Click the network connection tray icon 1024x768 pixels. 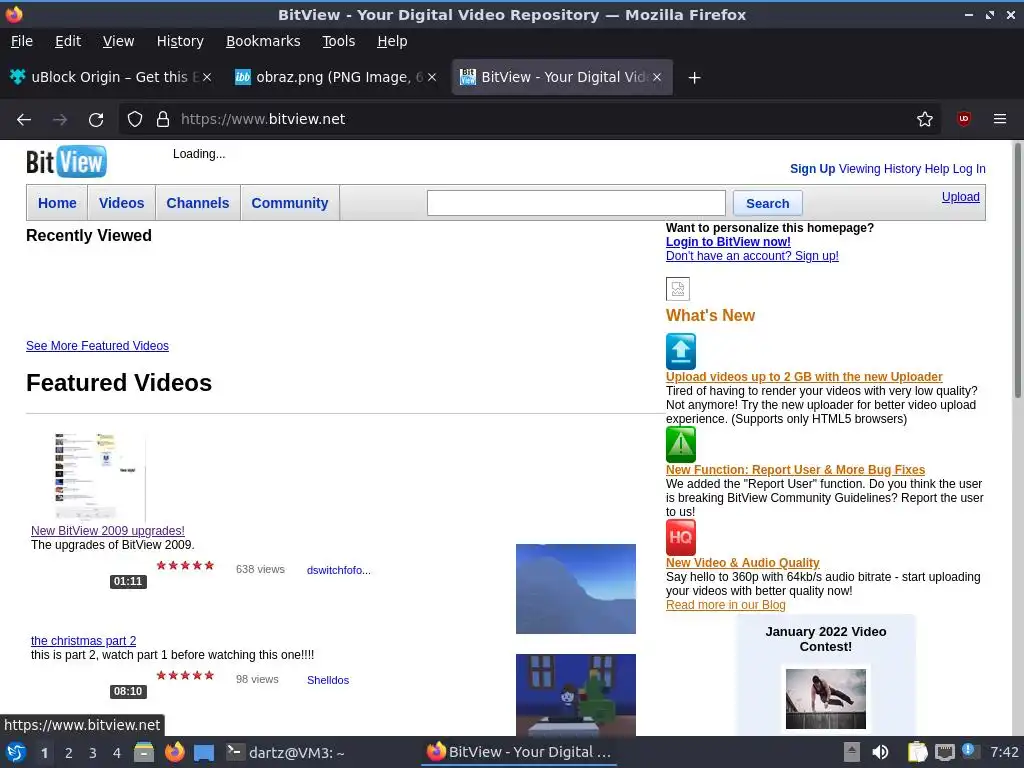click(944, 752)
